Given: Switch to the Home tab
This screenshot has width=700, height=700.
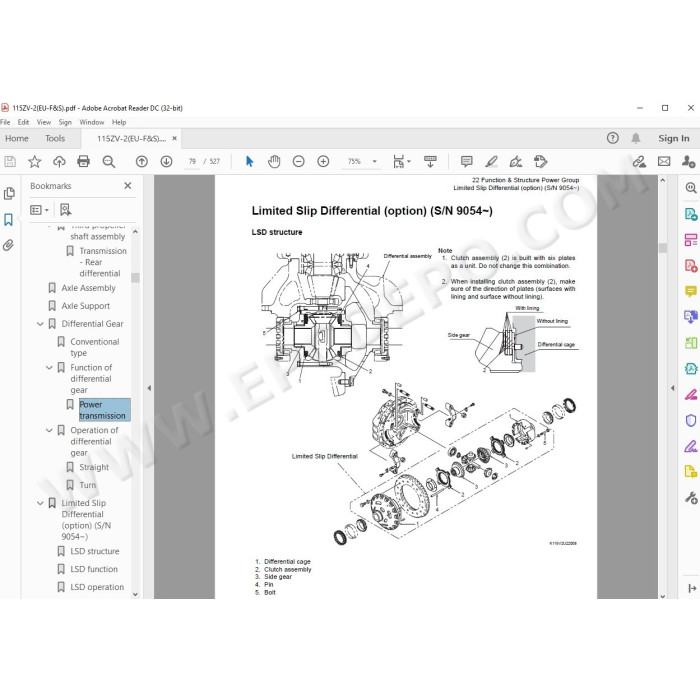Looking at the screenshot, I should pyautogui.click(x=17, y=138).
